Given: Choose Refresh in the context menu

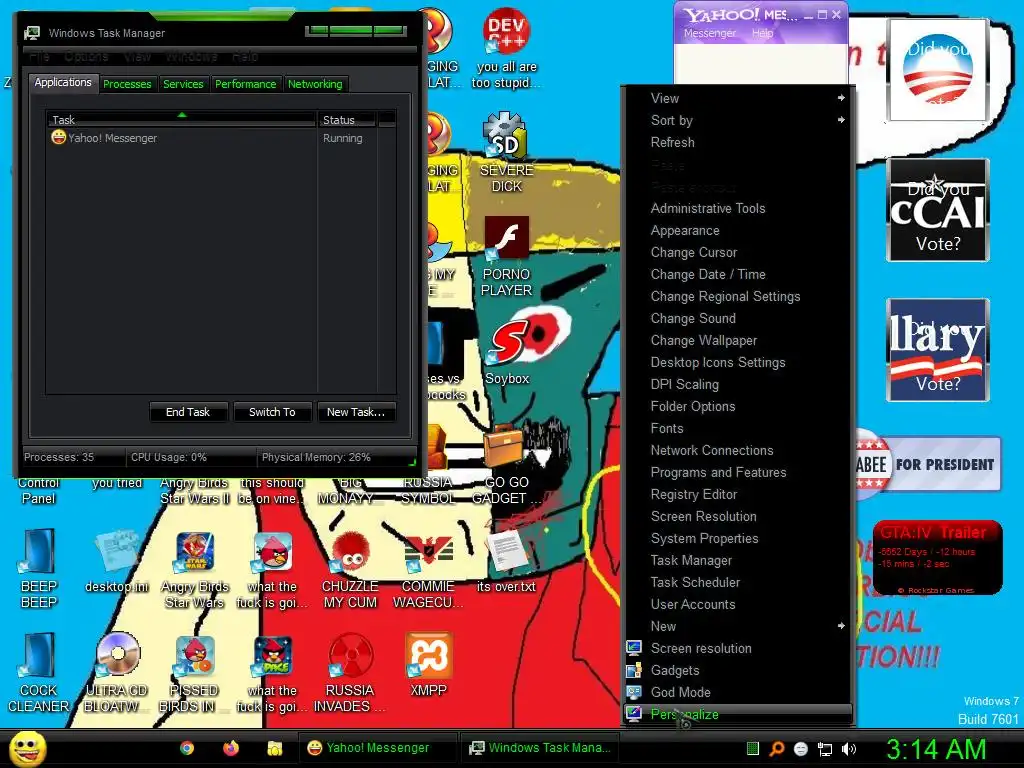Looking at the screenshot, I should (738, 142).
